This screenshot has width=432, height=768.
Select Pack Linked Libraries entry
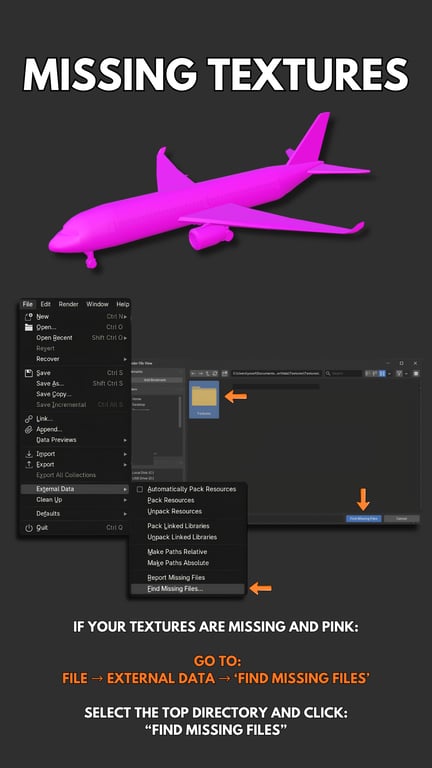[x=188, y=526]
